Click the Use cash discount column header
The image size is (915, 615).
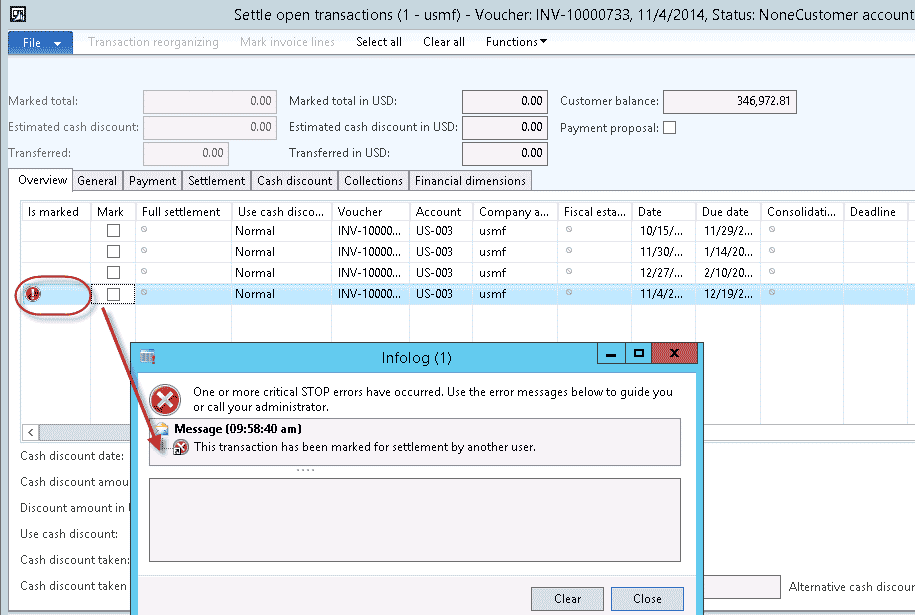[x=281, y=212]
